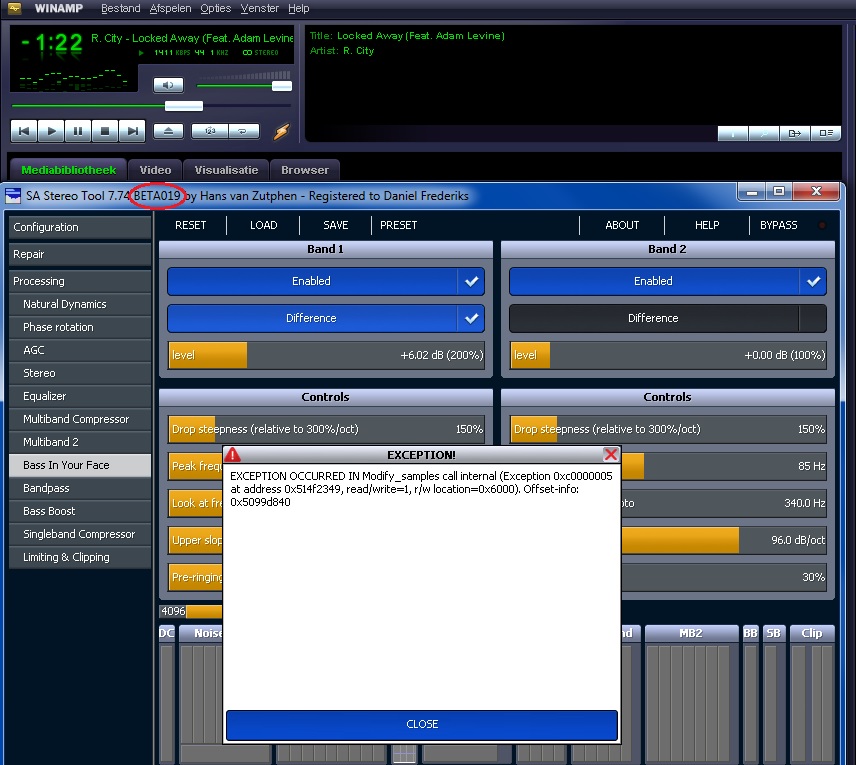Click the Winamp logo icon in title bar

(15, 8)
